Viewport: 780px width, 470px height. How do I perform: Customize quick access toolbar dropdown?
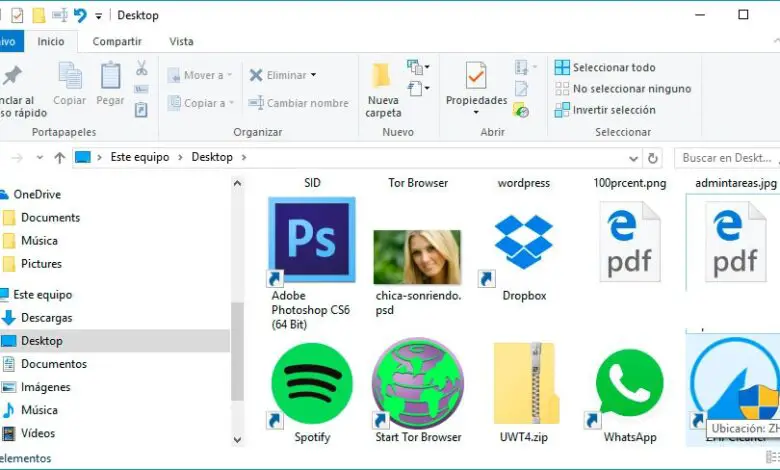tap(98, 16)
